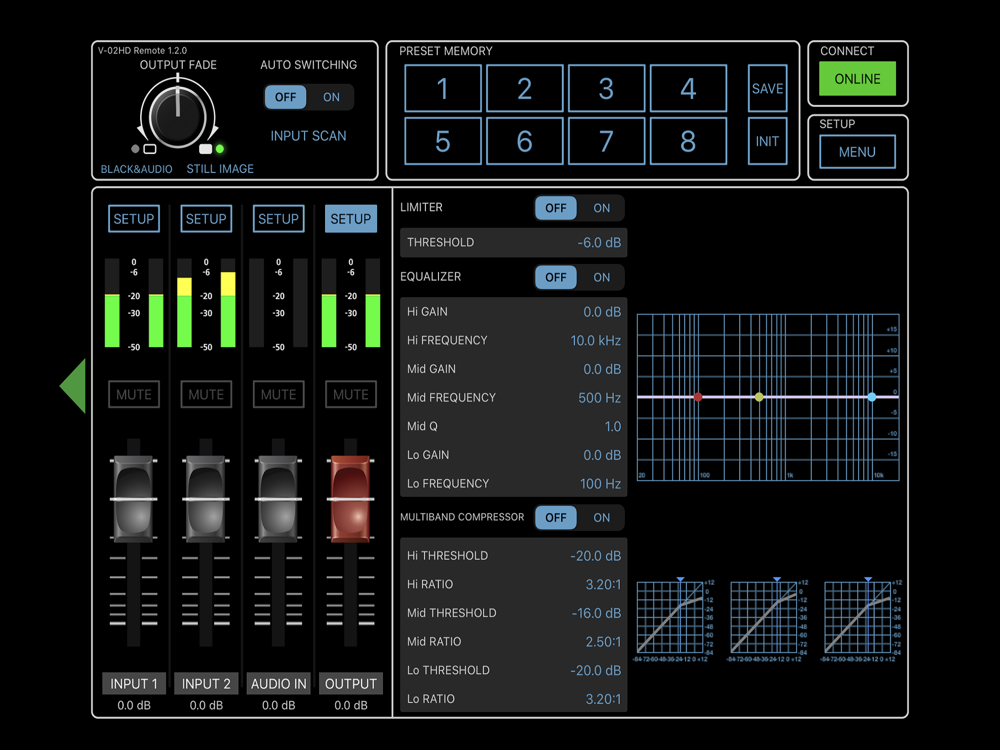Turn on the Multiband Compressor
Screen dimensions: 1000x750
coord(601,517)
